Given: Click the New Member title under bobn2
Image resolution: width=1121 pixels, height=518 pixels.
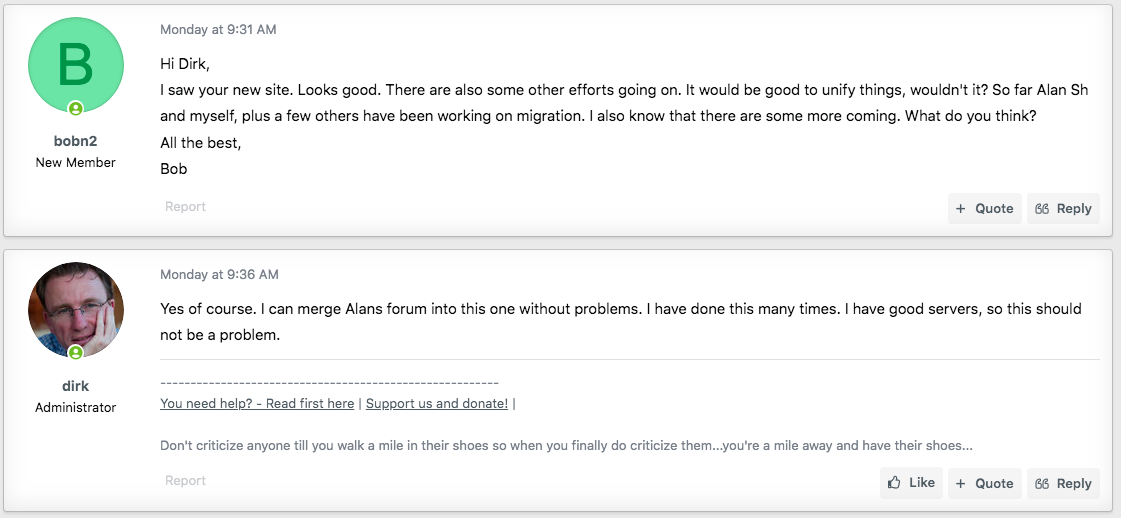Looking at the screenshot, I should click(75, 162).
